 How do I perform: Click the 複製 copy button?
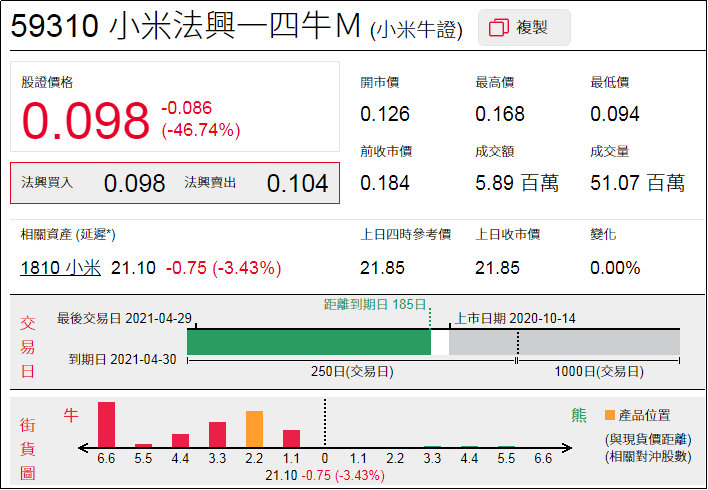[x=524, y=28]
